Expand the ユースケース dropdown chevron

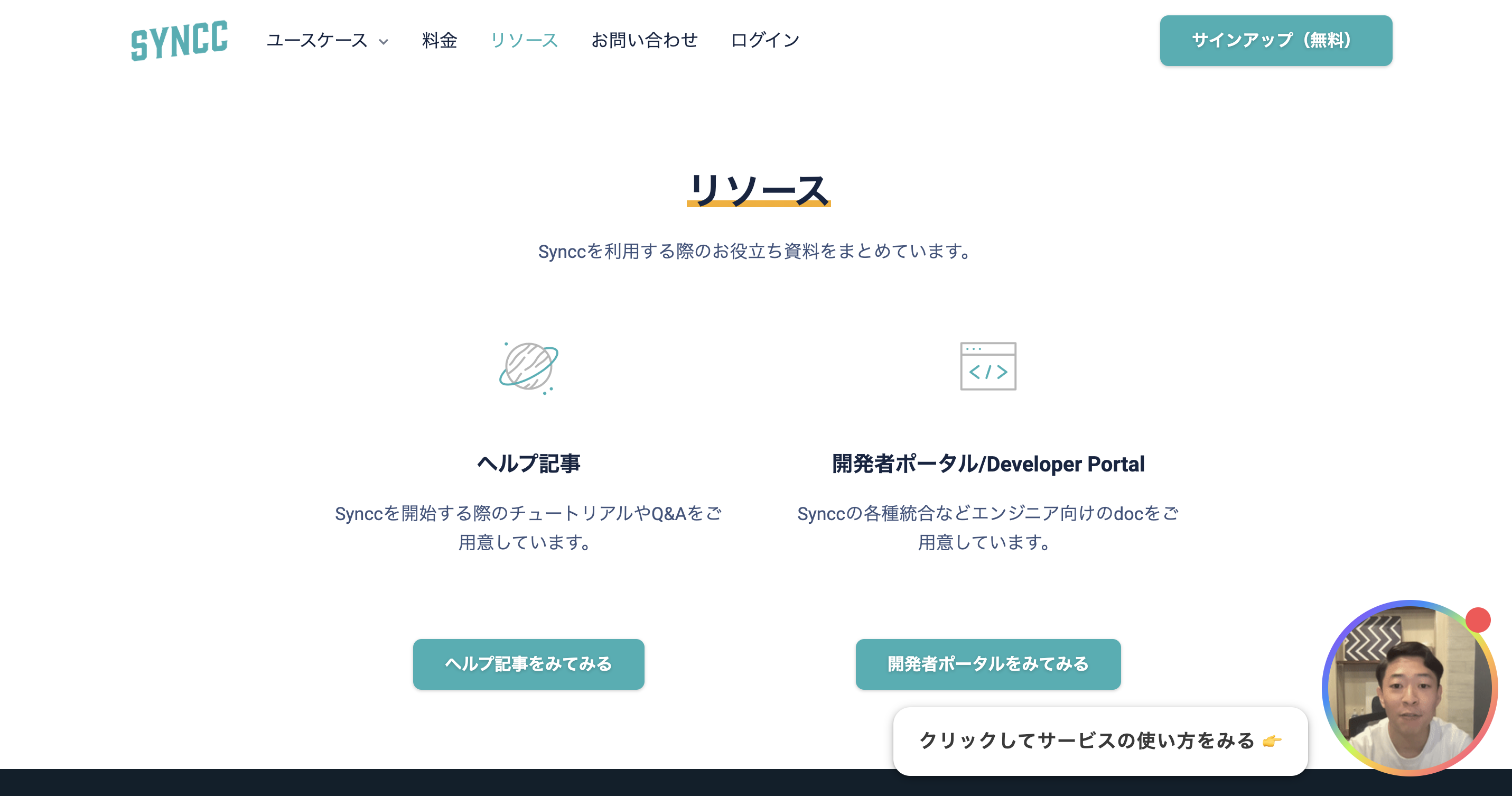click(383, 42)
